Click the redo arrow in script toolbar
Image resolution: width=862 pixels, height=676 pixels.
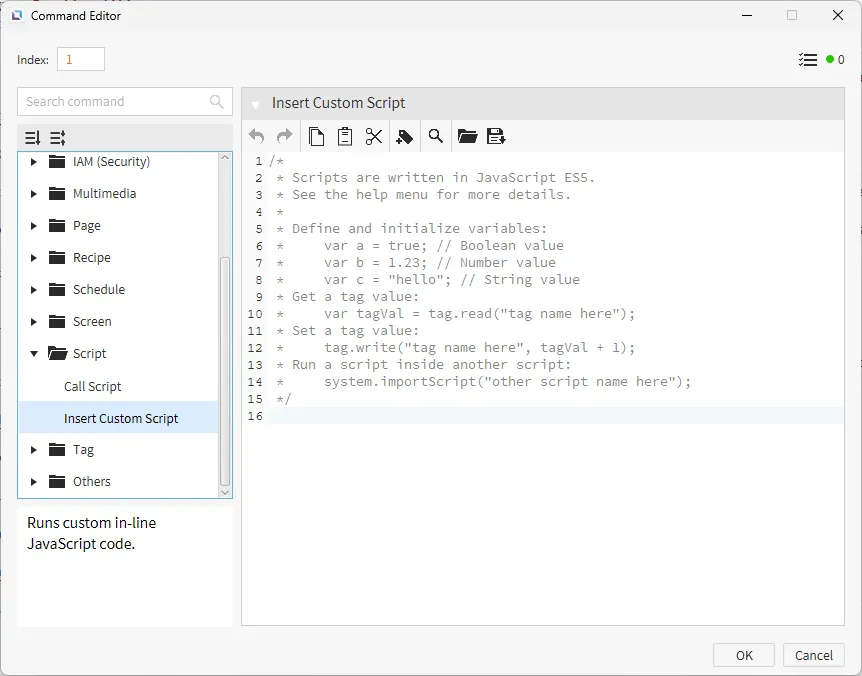point(285,137)
